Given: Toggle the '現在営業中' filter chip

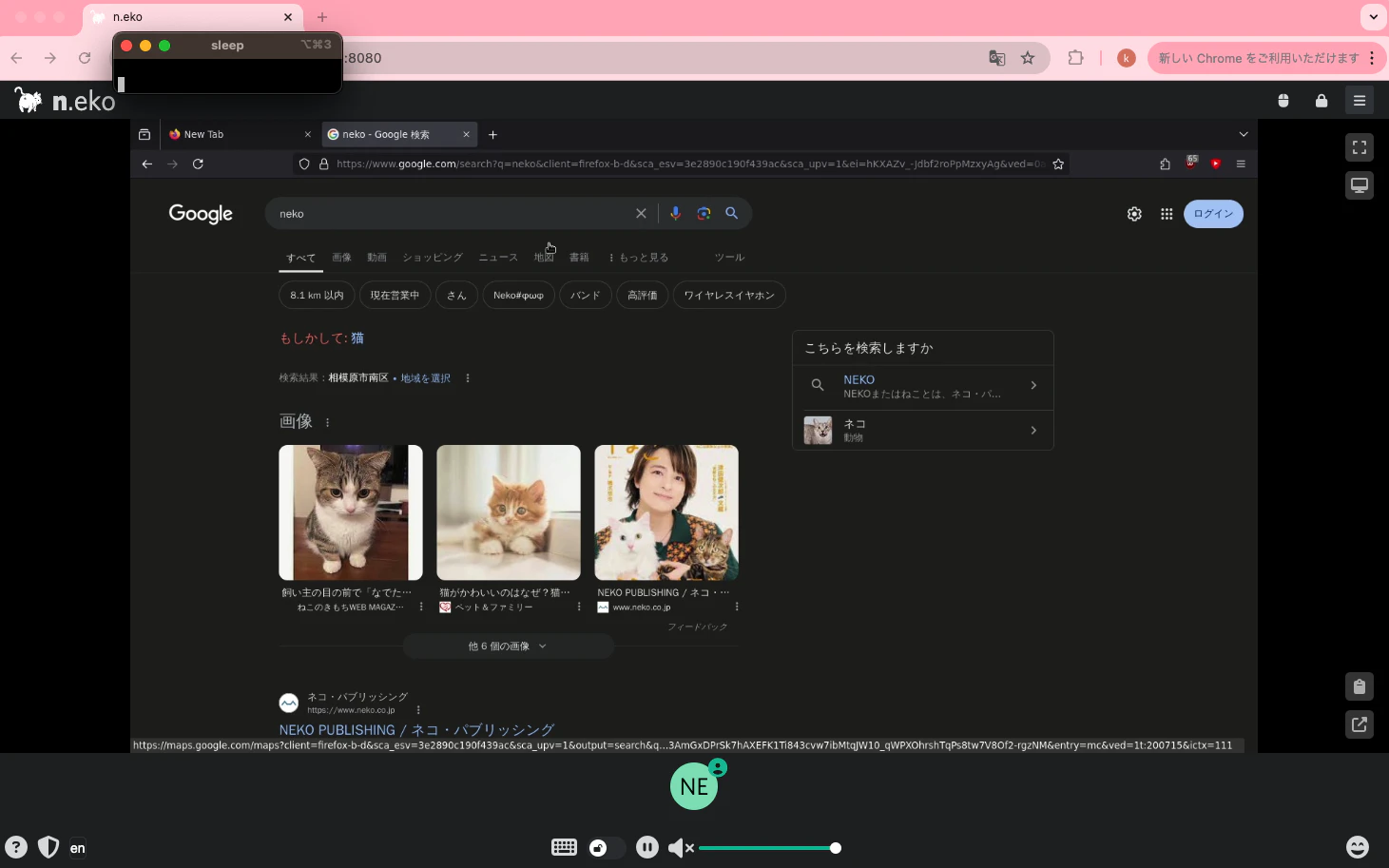Looking at the screenshot, I should pos(395,295).
